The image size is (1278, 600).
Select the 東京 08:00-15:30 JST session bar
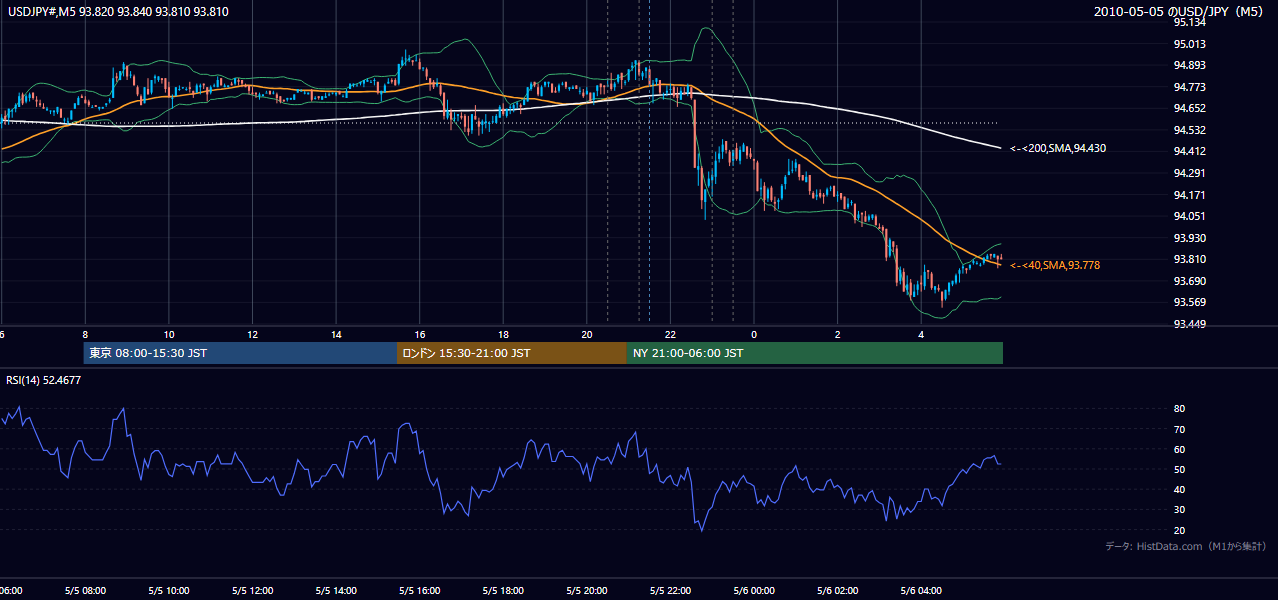tap(241, 353)
